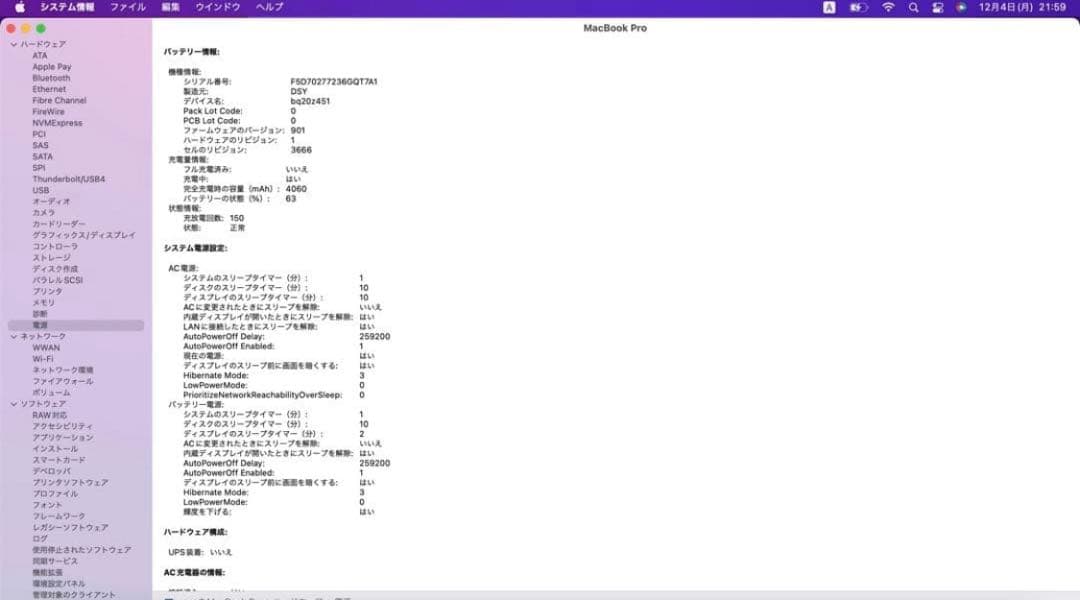This screenshot has width=1080, height=600.
Task: Select ATA in the sidebar
Action: point(40,56)
